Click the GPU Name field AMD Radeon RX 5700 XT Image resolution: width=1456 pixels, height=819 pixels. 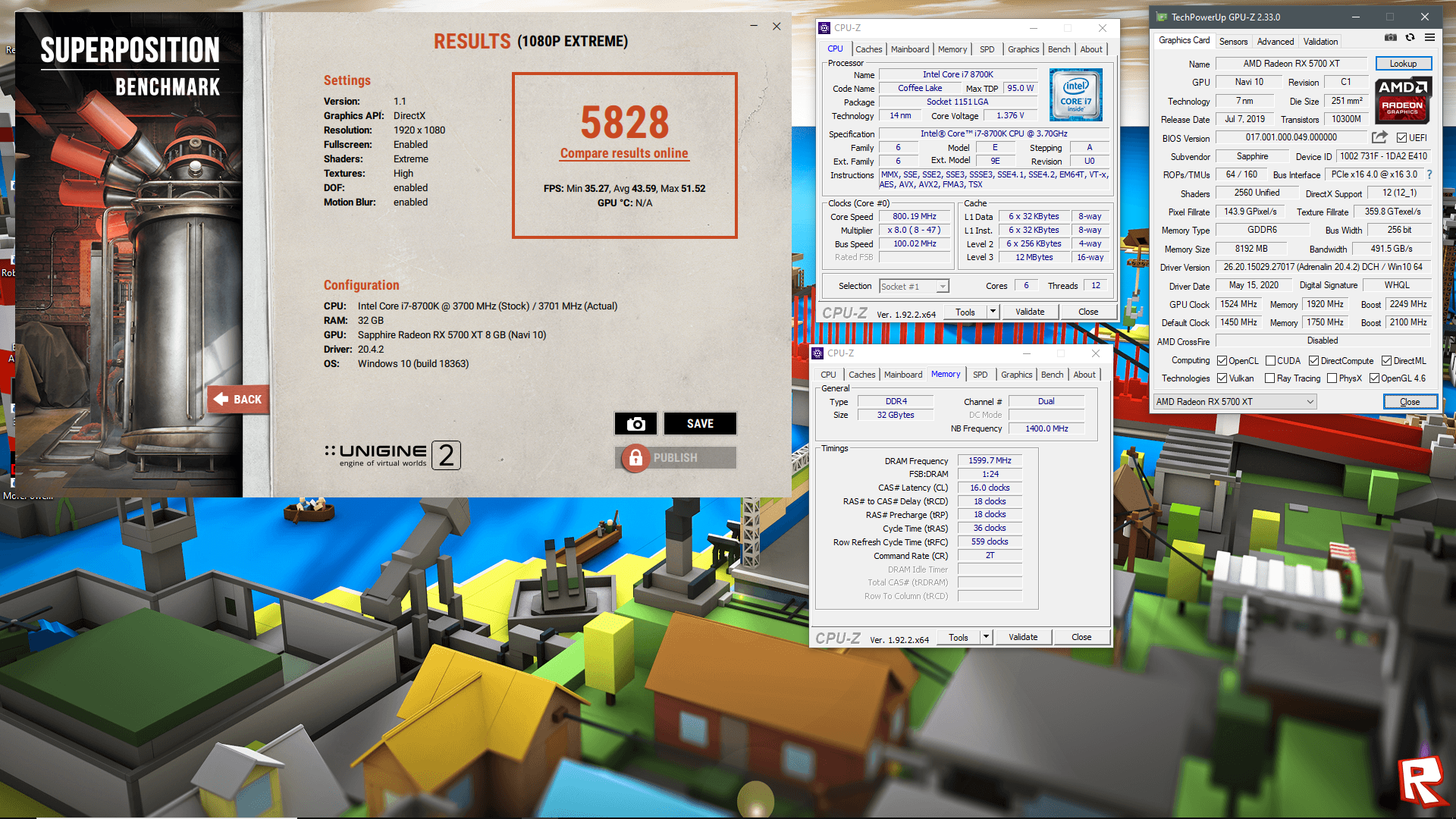pyautogui.click(x=1291, y=64)
